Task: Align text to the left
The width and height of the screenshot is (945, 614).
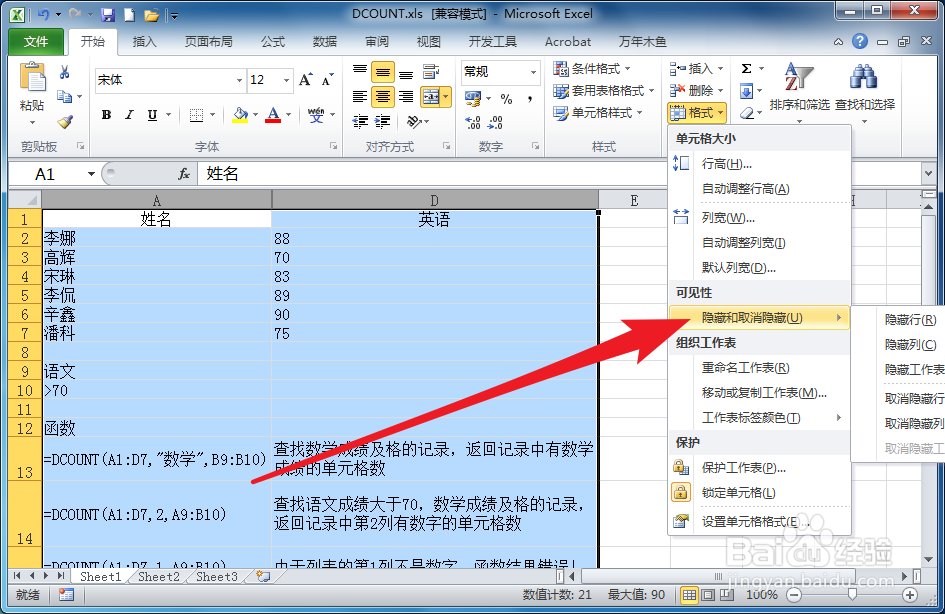Action: [360, 96]
